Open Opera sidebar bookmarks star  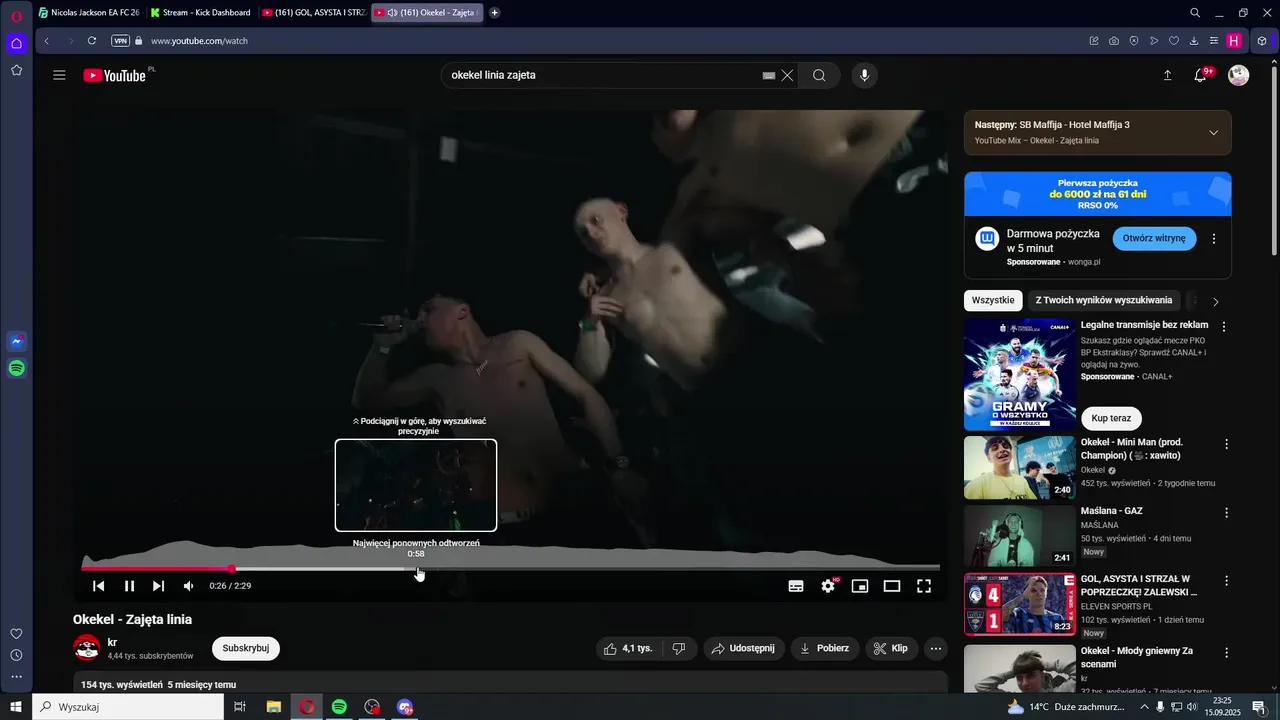(x=16, y=70)
